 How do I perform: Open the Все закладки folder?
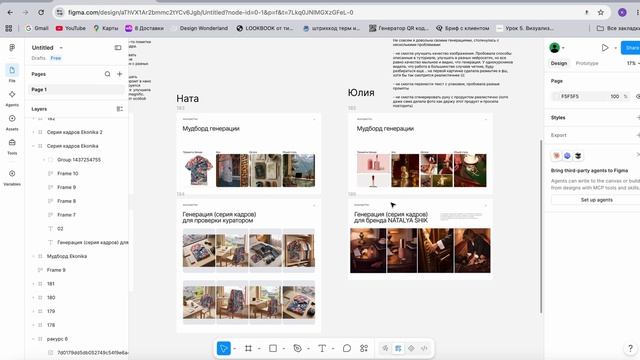618,28
